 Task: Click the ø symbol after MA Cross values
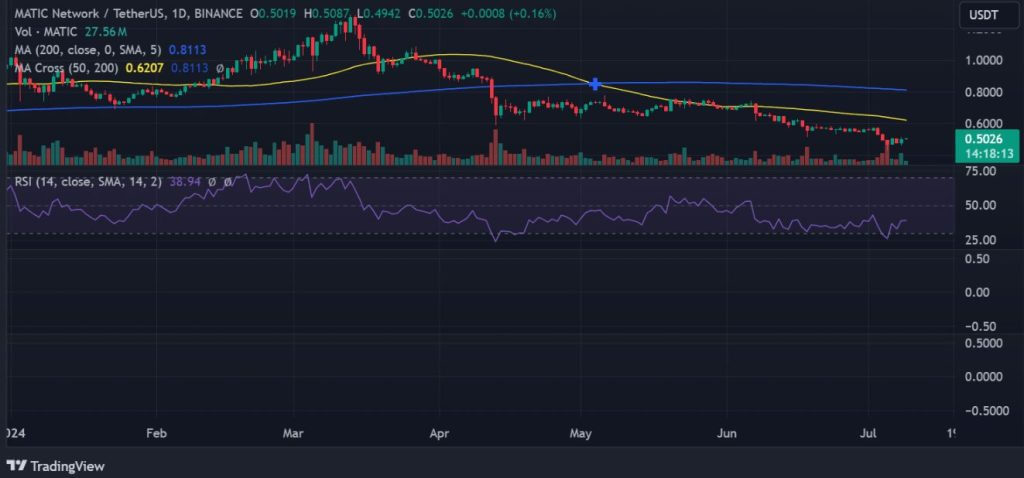(x=220, y=67)
